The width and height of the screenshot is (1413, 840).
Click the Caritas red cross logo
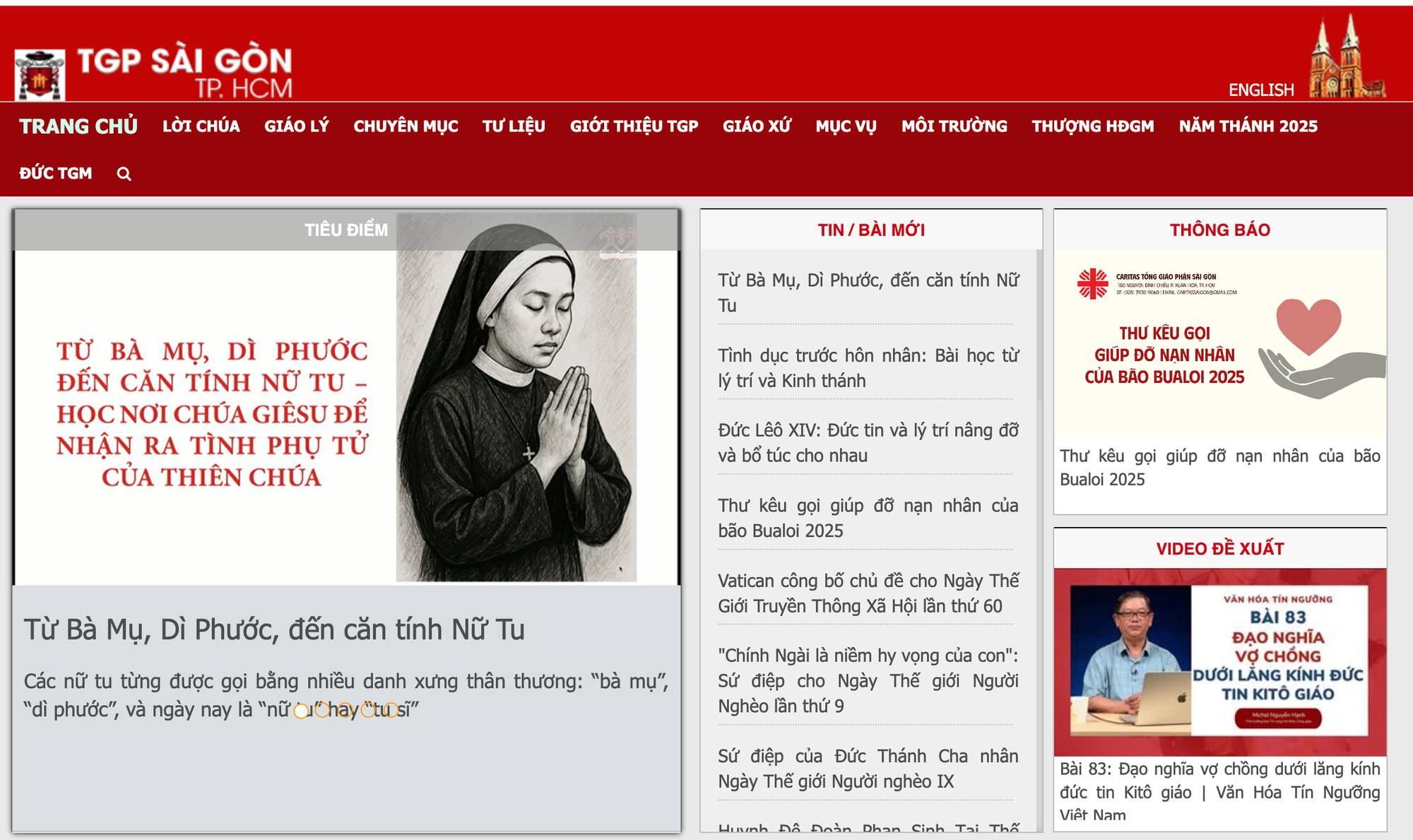[x=1093, y=283]
